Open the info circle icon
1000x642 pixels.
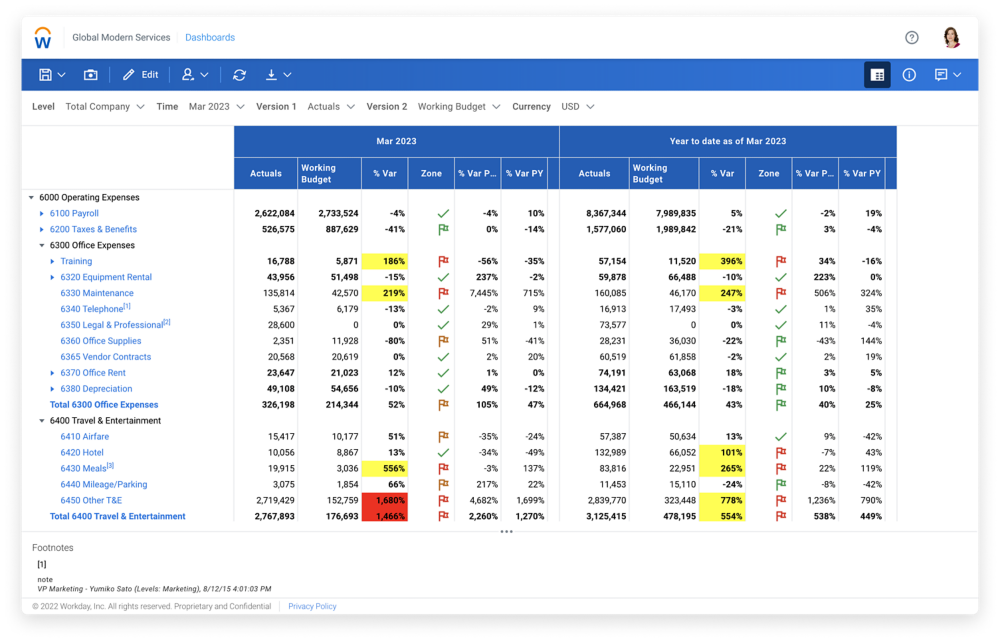pos(909,75)
